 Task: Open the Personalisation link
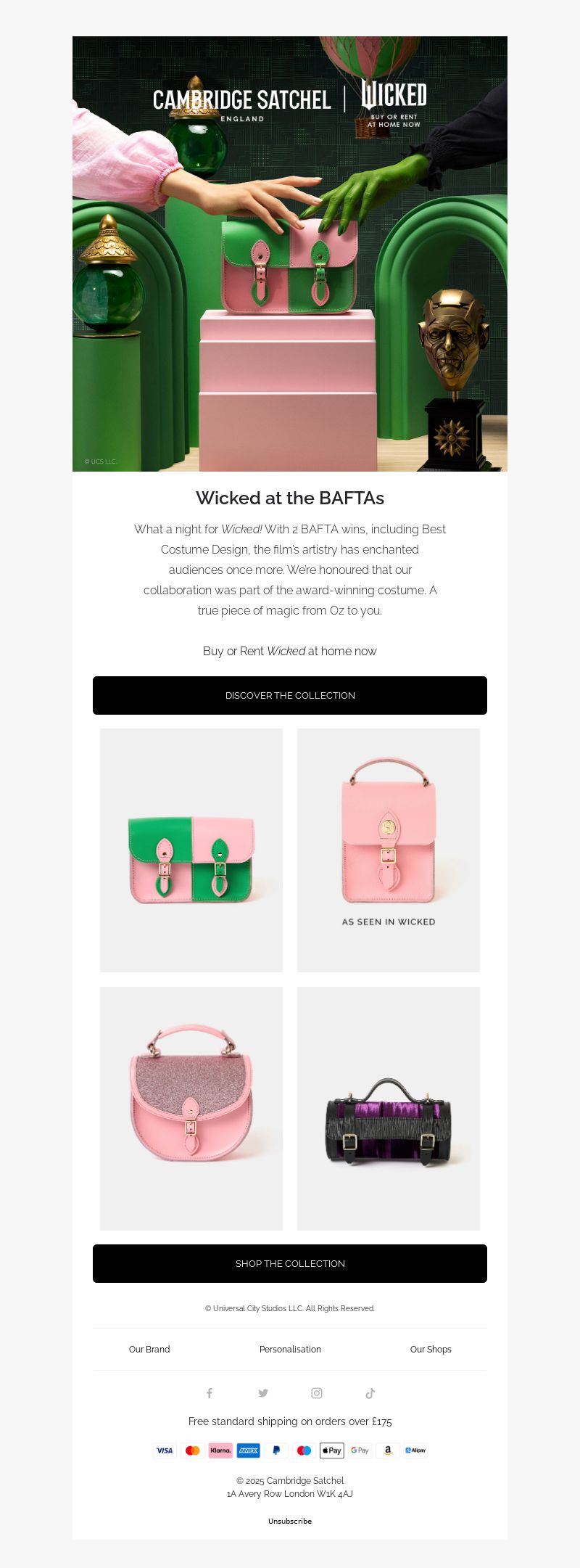click(290, 1350)
